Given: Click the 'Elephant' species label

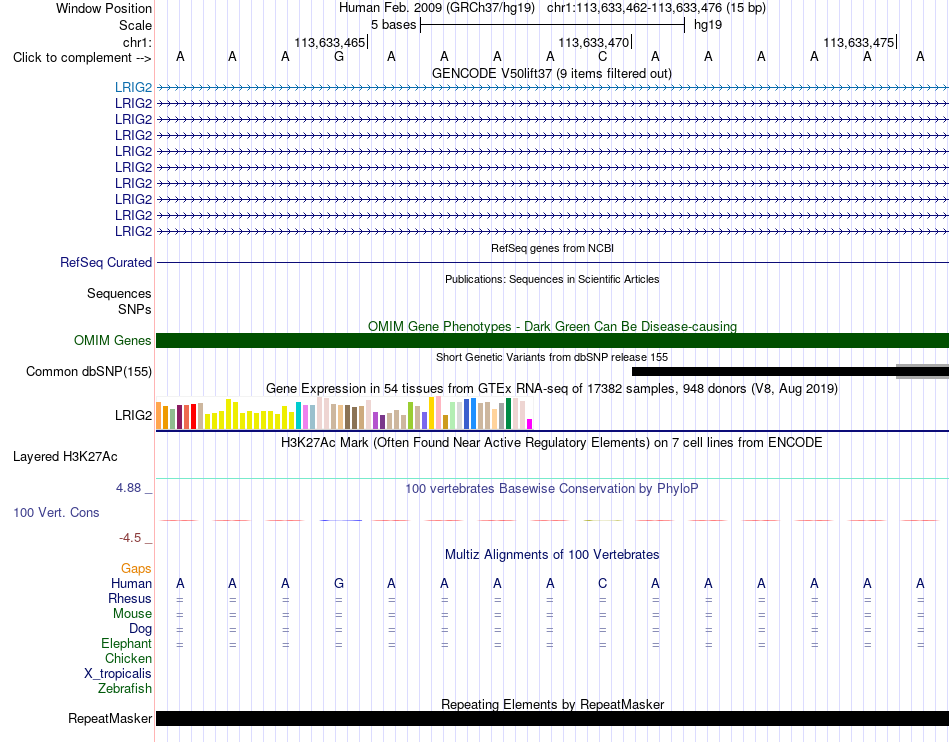Looking at the screenshot, I should [127, 644].
